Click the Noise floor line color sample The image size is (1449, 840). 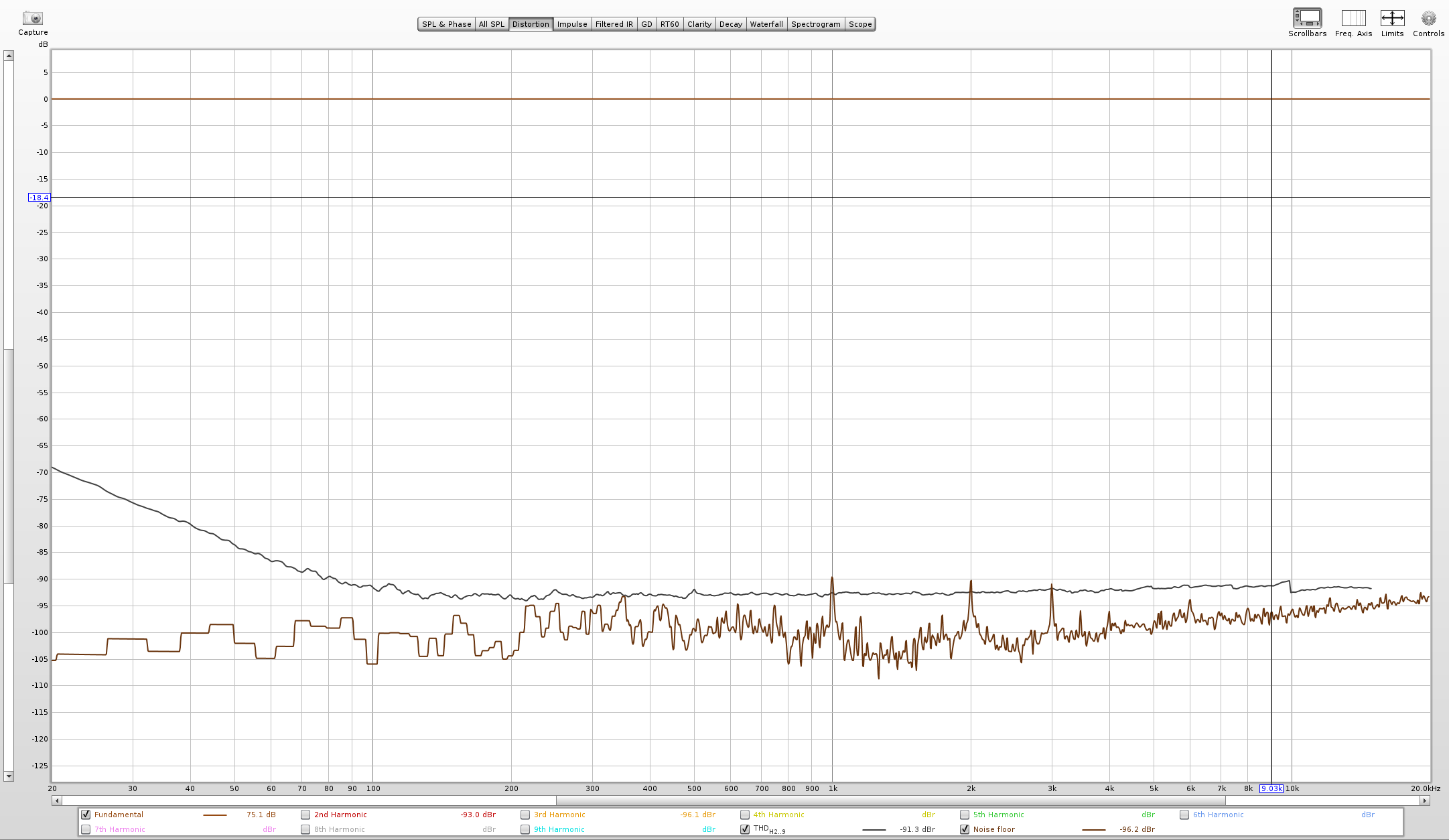coord(1094,830)
